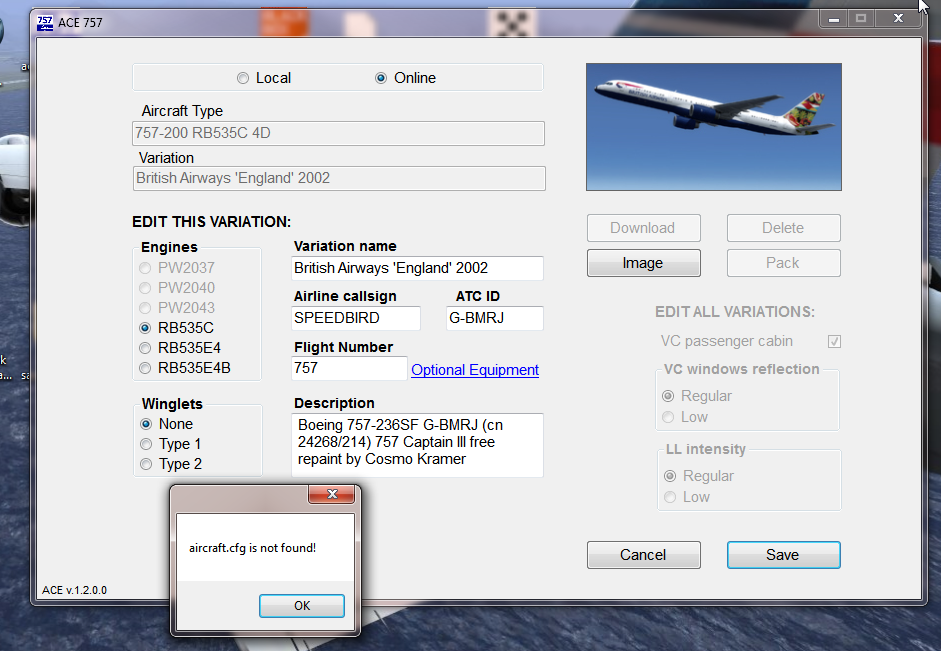The width and height of the screenshot is (941, 651).
Task: Select Type 1 winglets
Action: [x=145, y=444]
